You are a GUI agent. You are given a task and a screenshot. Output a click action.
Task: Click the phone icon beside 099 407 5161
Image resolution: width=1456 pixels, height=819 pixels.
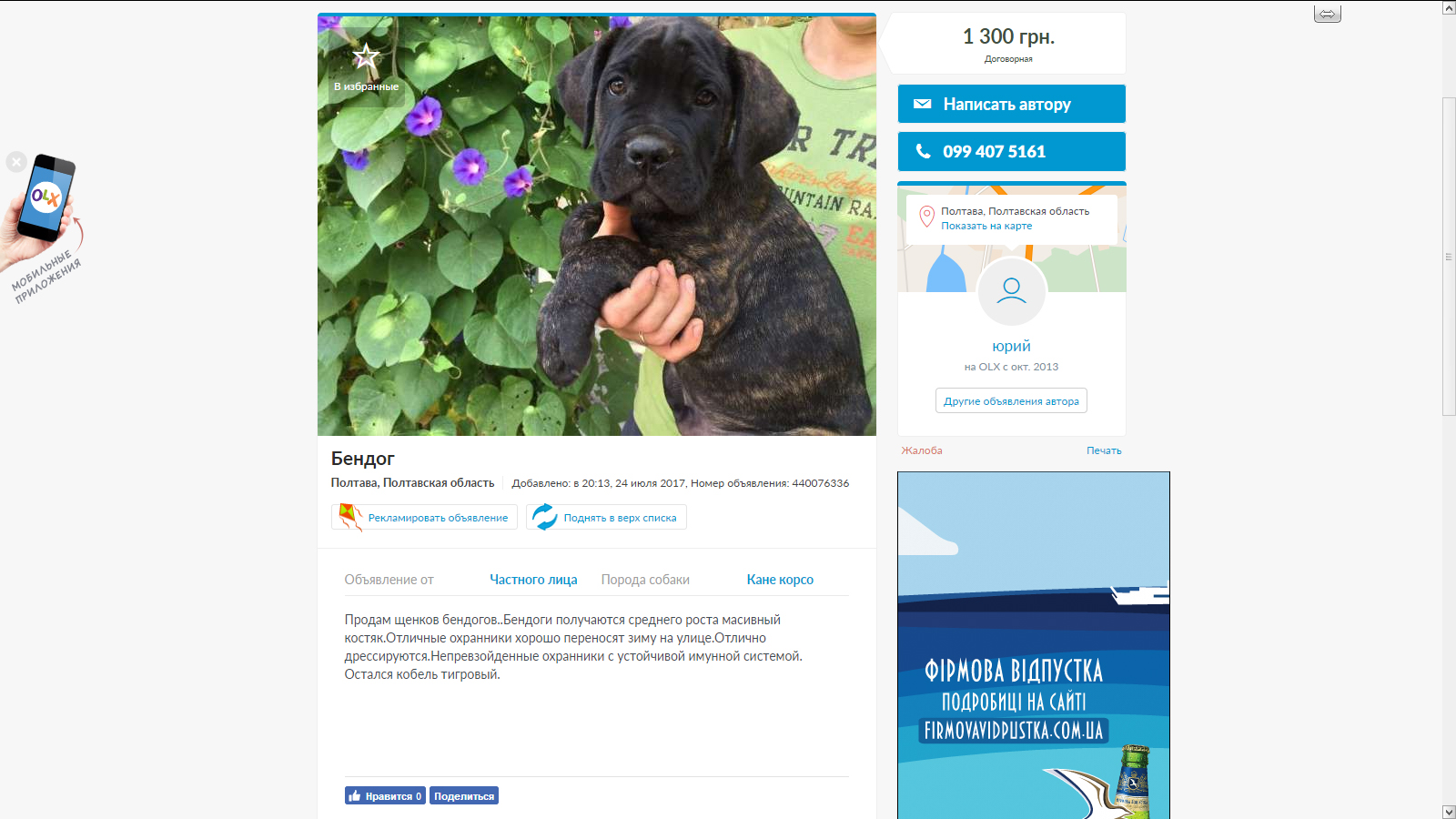coord(923,151)
